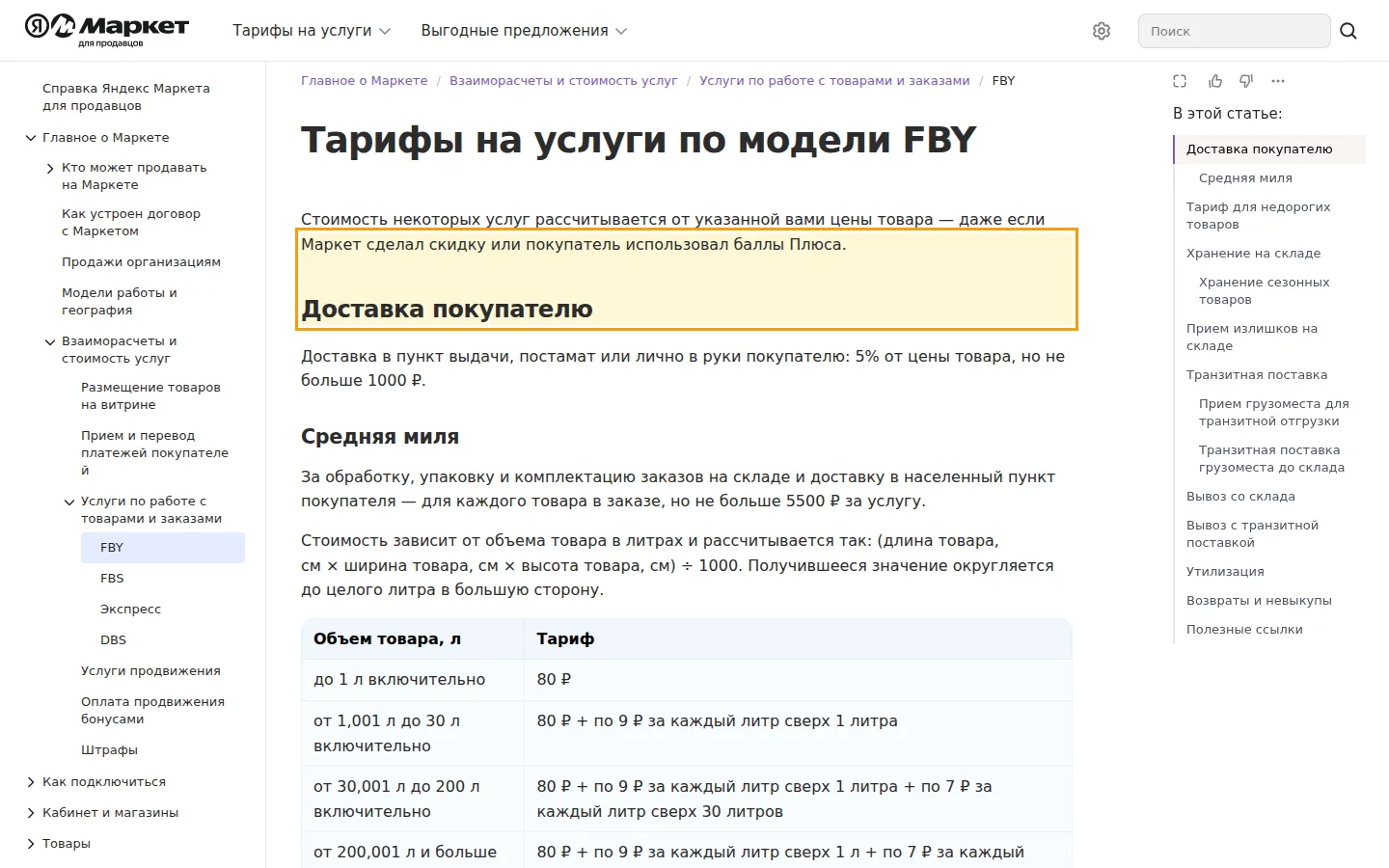Open Как устроен договор с Маркетом
The height and width of the screenshot is (868, 1389).
click(131, 222)
